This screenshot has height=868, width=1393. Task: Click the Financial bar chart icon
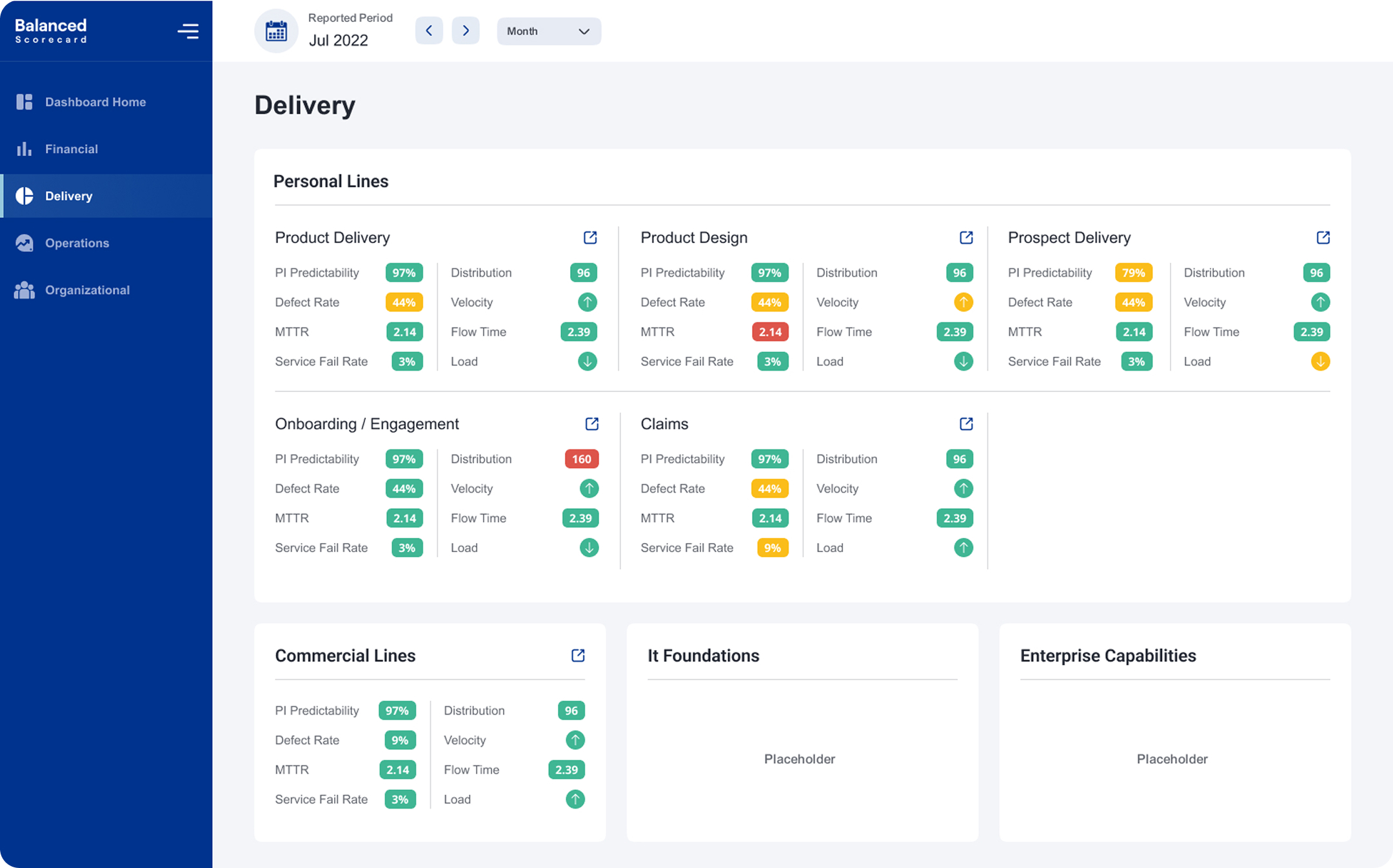pos(24,148)
